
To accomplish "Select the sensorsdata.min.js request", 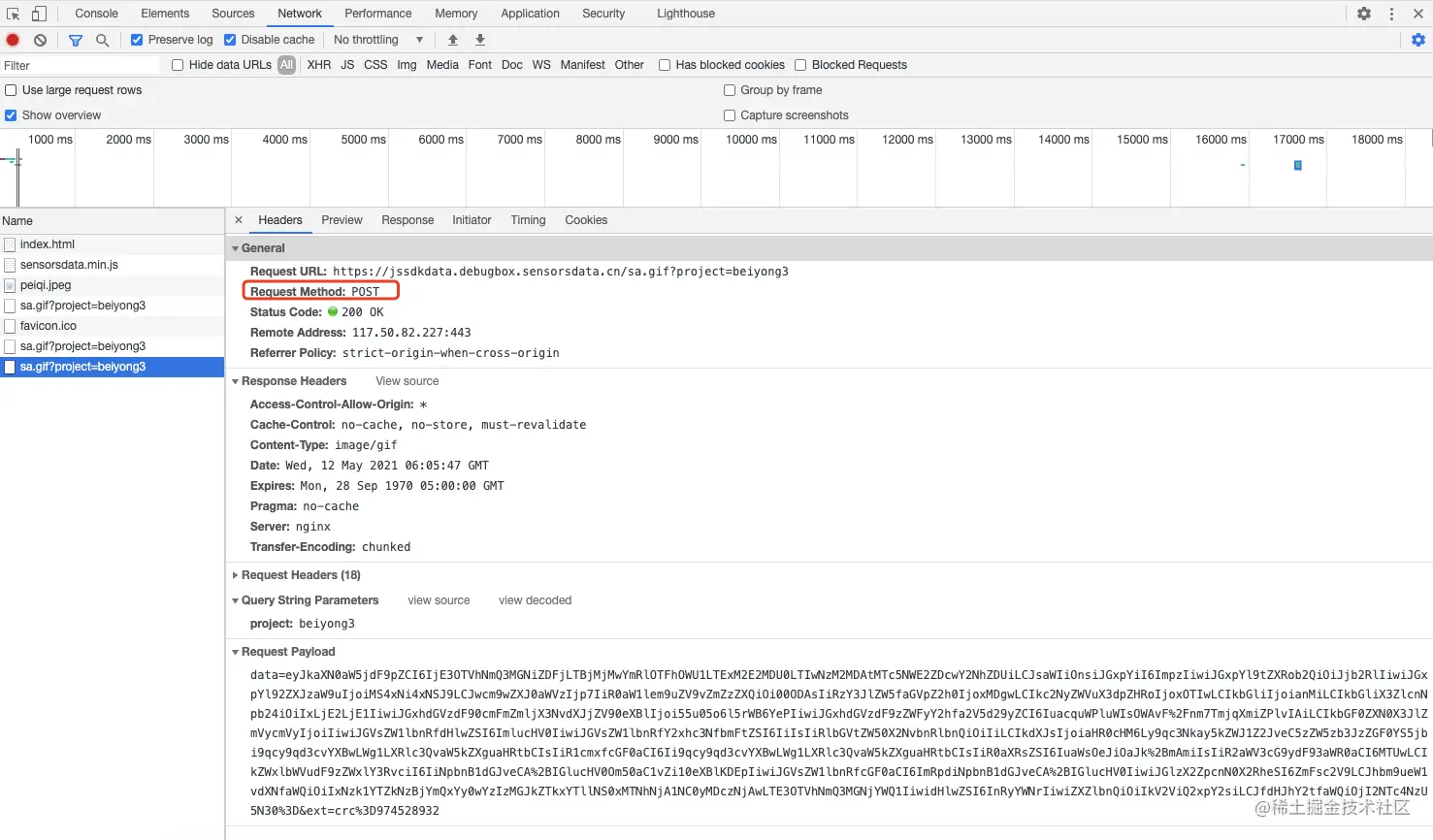I will coord(112,265).
